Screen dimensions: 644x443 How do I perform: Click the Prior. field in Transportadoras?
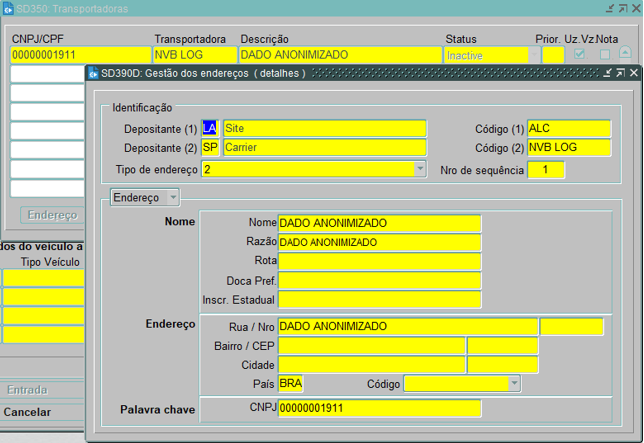click(x=553, y=55)
